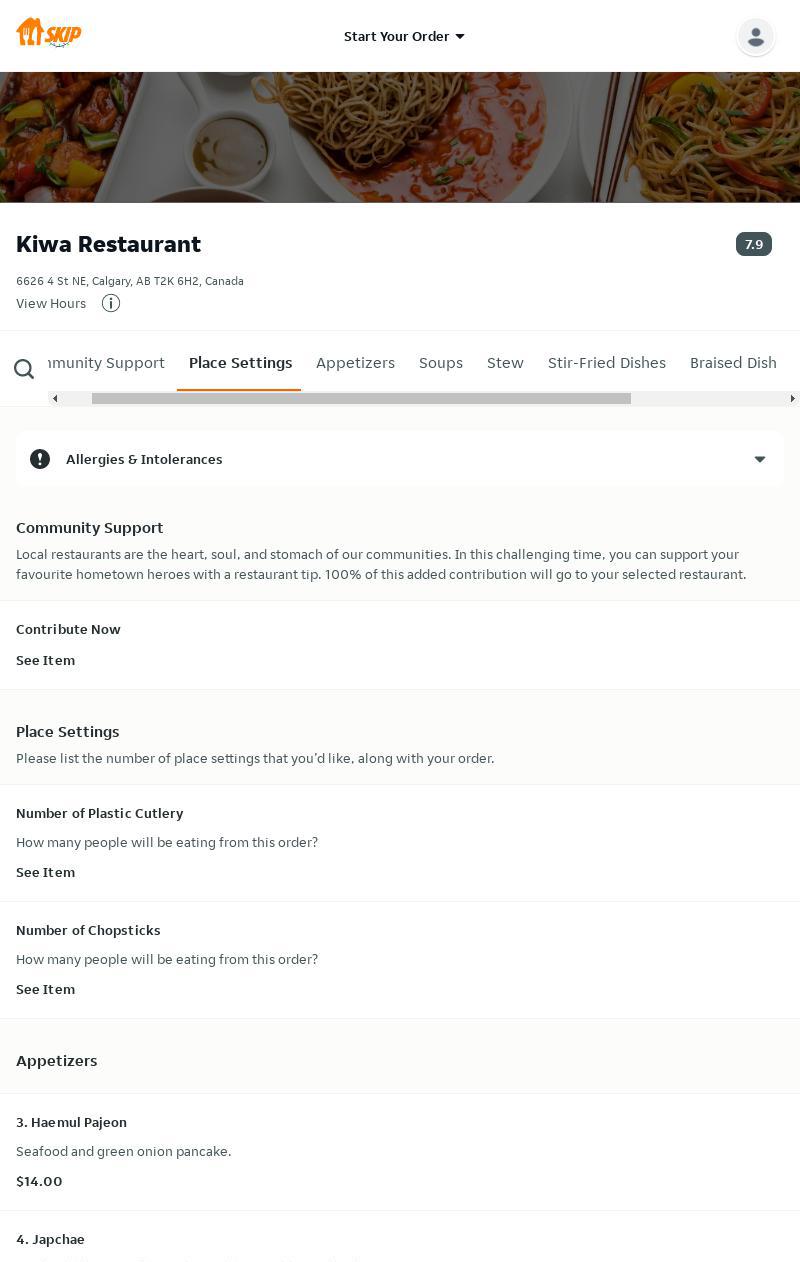Select the Soups category tab
The height and width of the screenshot is (1262, 800).
click(x=440, y=363)
